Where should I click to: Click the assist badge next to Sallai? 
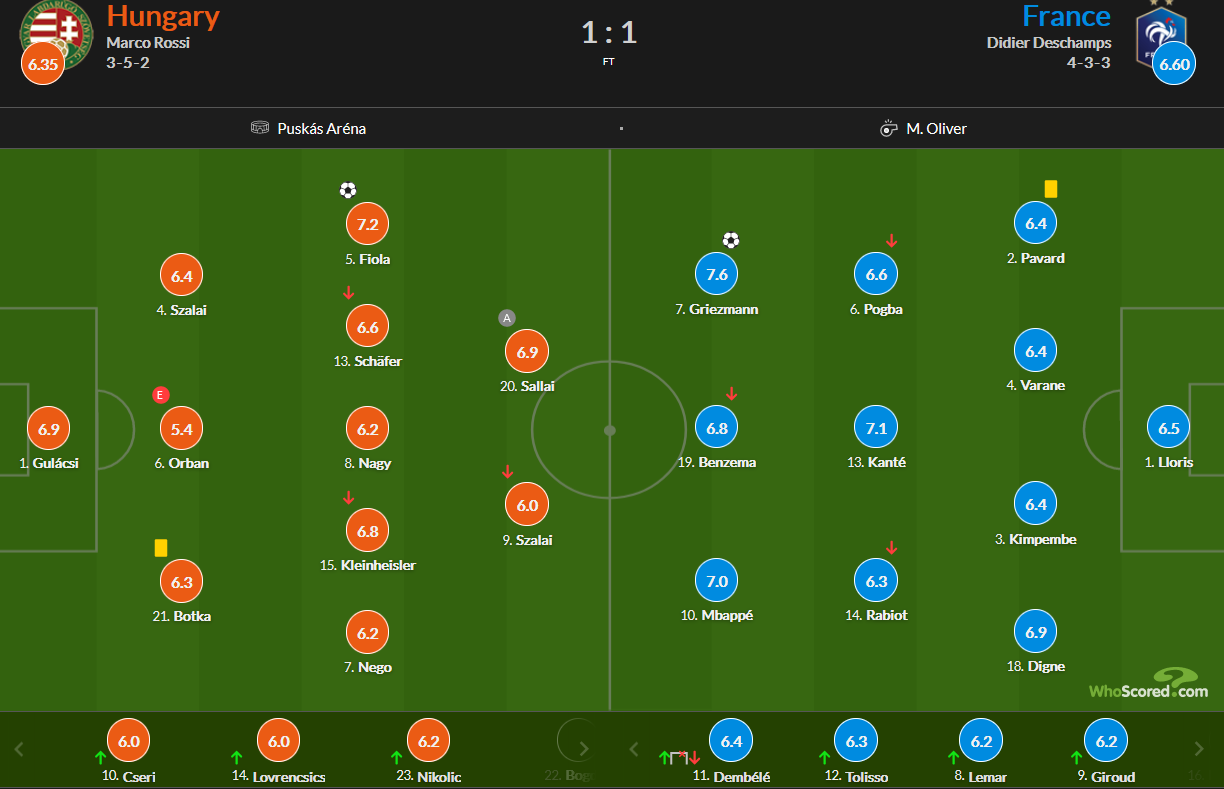coord(507,318)
